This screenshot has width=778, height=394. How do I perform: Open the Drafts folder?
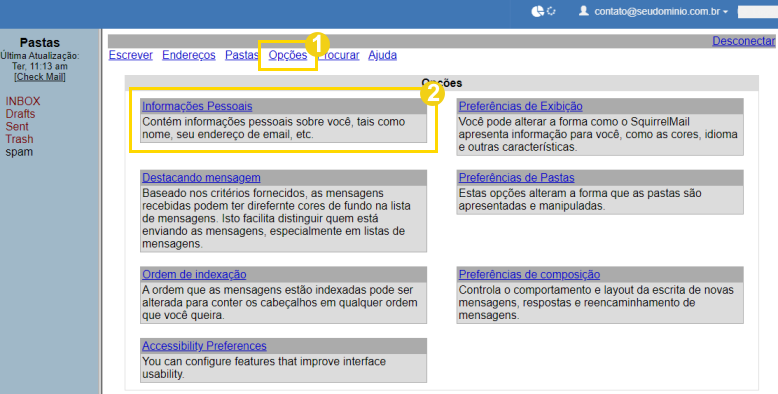tap(20, 114)
